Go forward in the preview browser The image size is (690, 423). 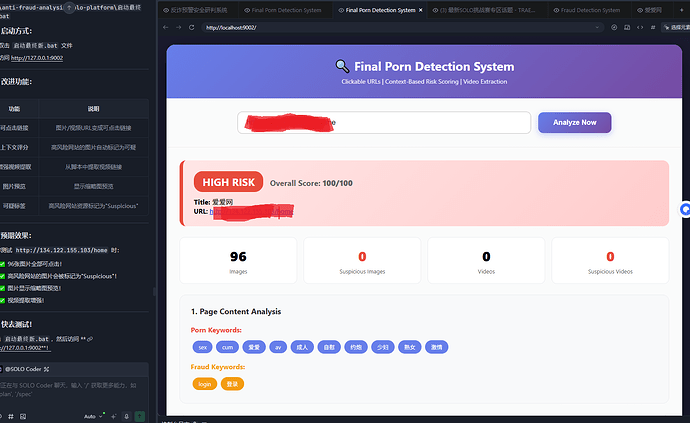click(178, 27)
